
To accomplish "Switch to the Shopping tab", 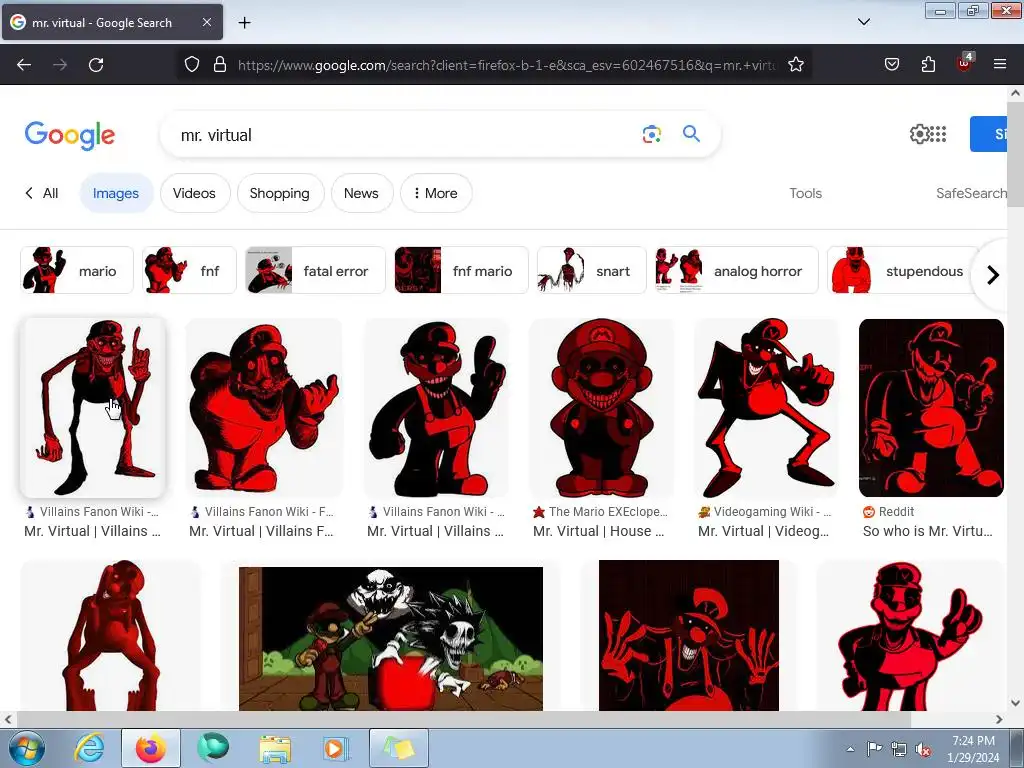I will click(x=280, y=193).
